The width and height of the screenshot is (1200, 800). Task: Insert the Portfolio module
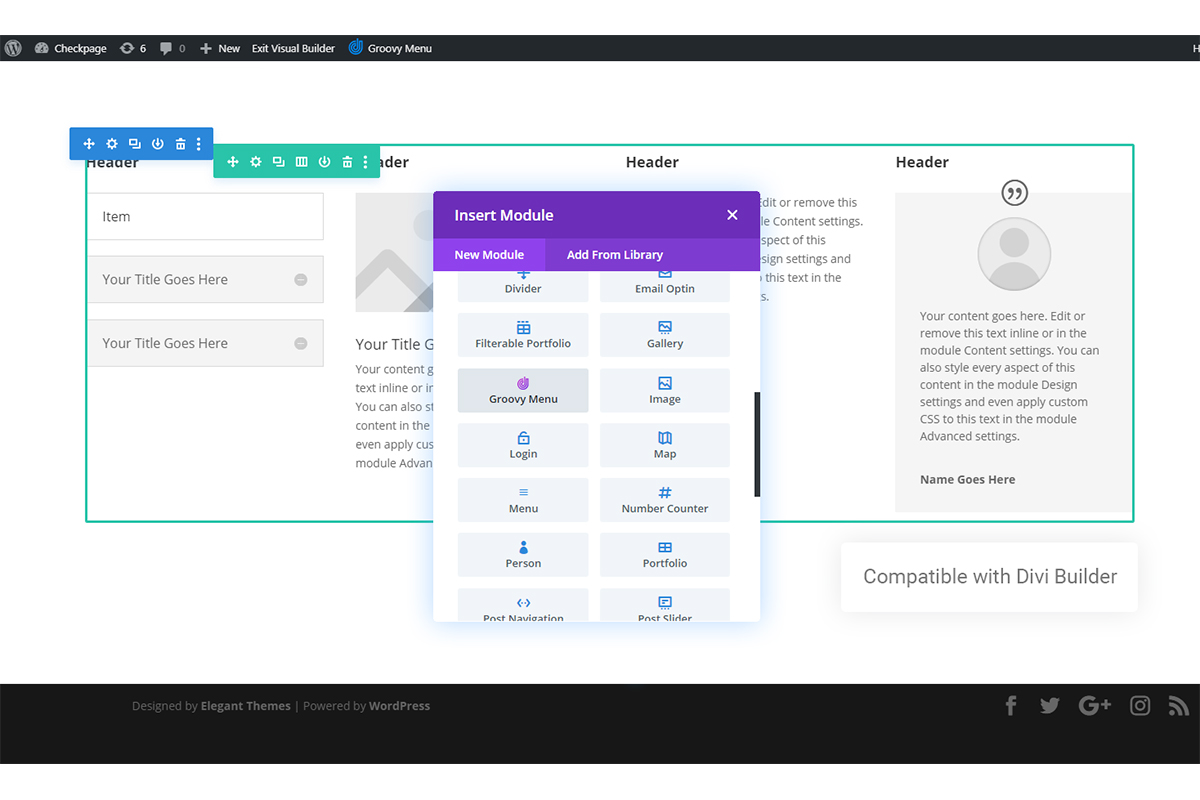665,555
